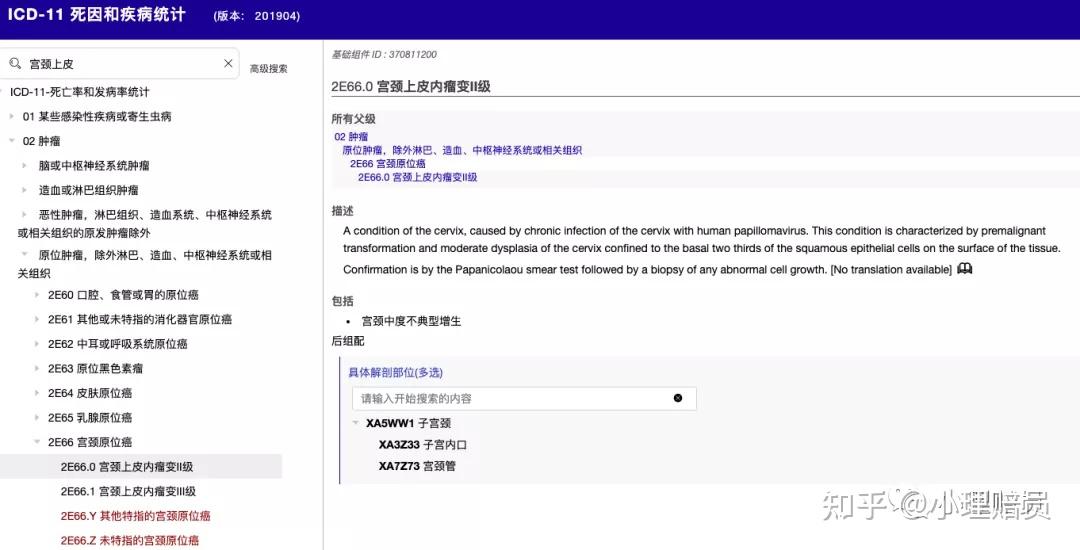Screen dimensions: 1080x550
Task: Select 2E66.1 宫颈上皮内瘤变III级
Action: pyautogui.click(x=128, y=491)
